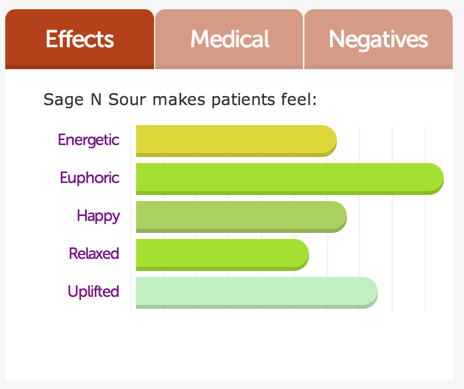Image resolution: width=464 pixels, height=389 pixels.
Task: Click the yellow Energetic bar
Action: click(236, 141)
